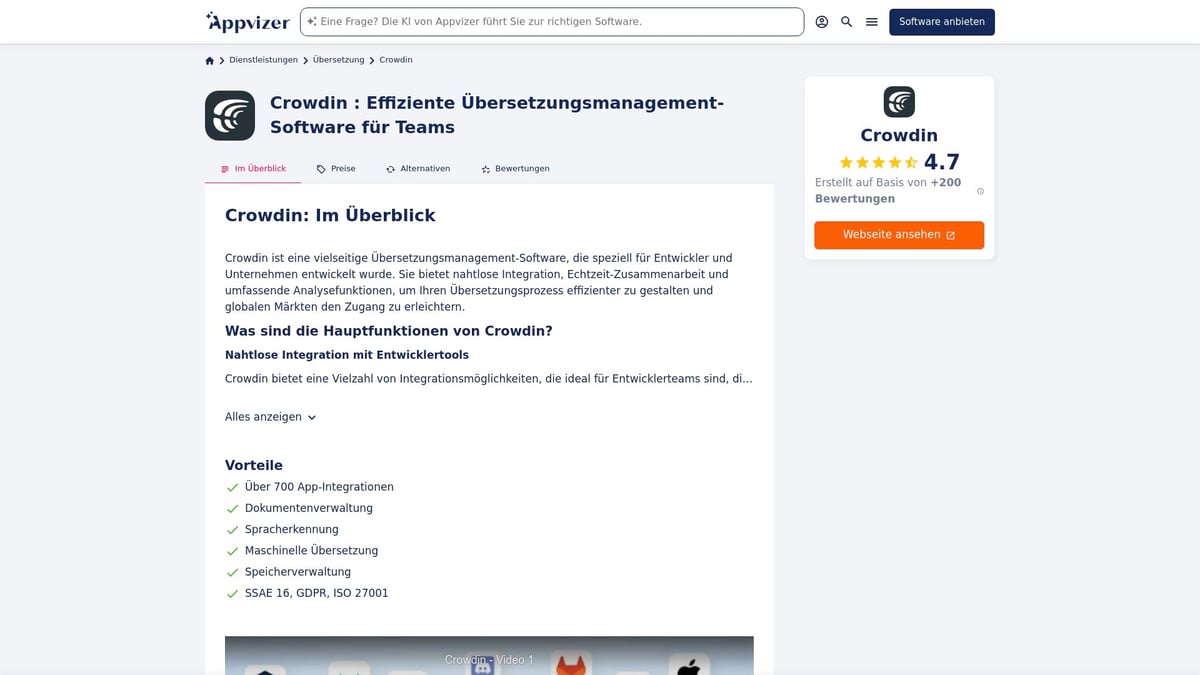Click the 4.7 rating score
Viewport: 1200px width, 675px height.
pyautogui.click(x=942, y=162)
